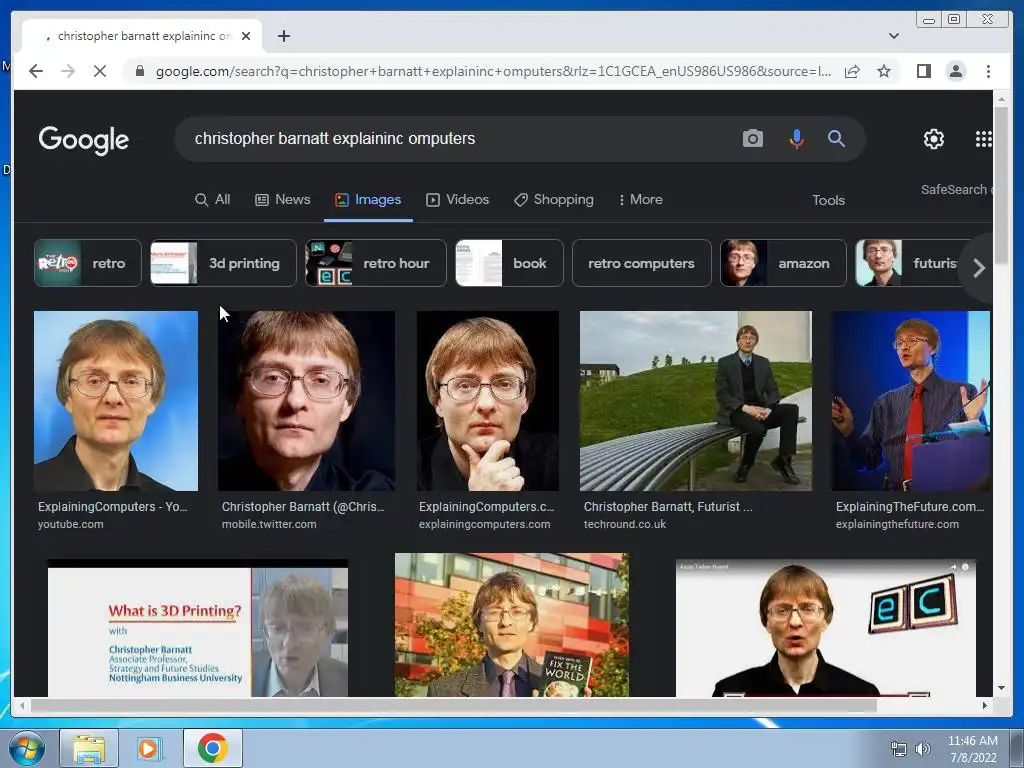Open the techround.co.uk bench image
The height and width of the screenshot is (768, 1024).
click(696, 400)
